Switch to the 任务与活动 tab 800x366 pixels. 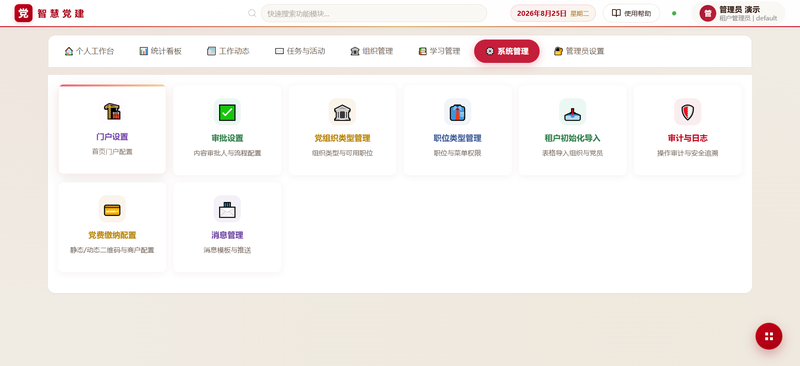pyautogui.click(x=300, y=51)
